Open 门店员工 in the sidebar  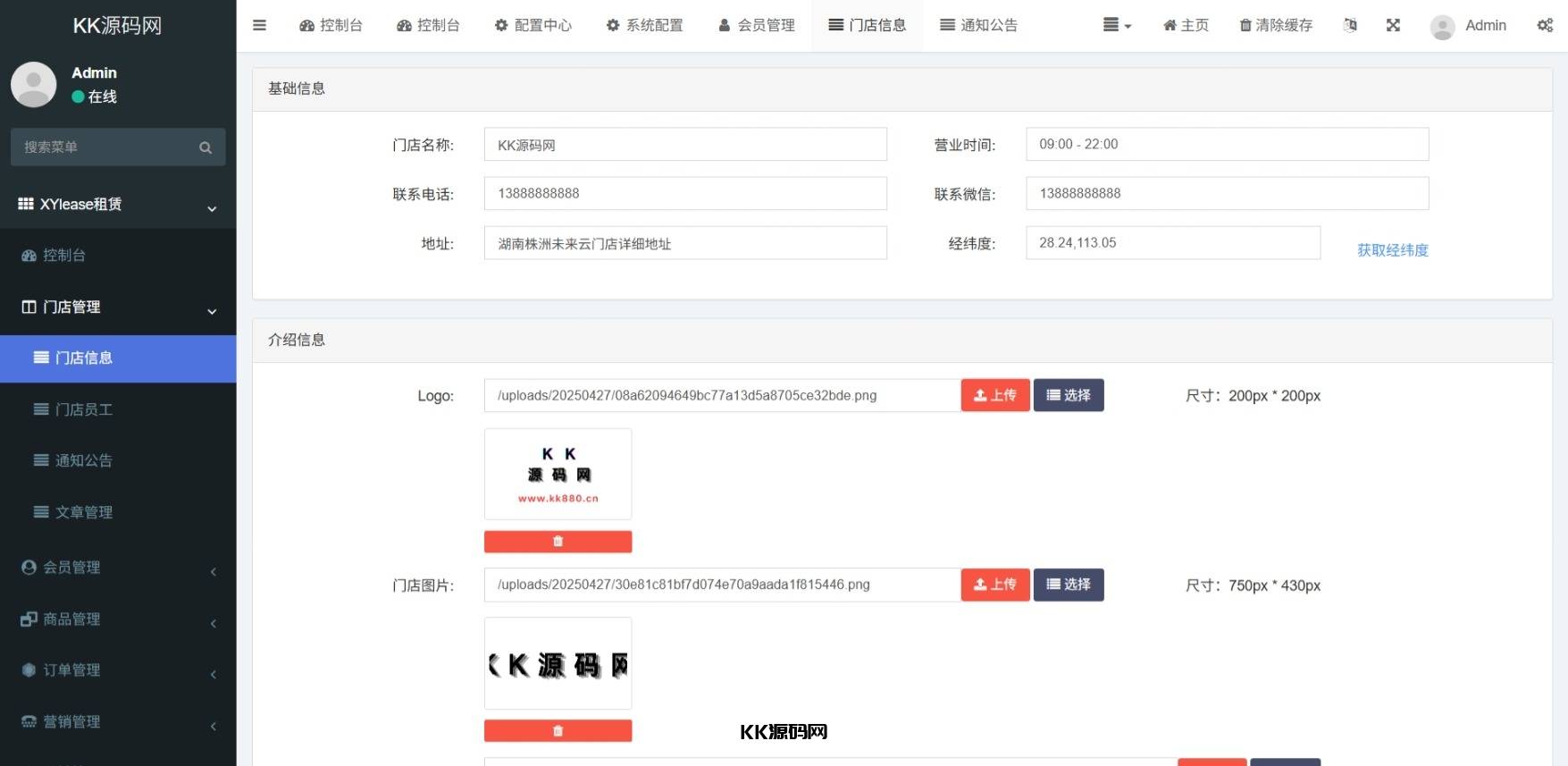point(118,409)
